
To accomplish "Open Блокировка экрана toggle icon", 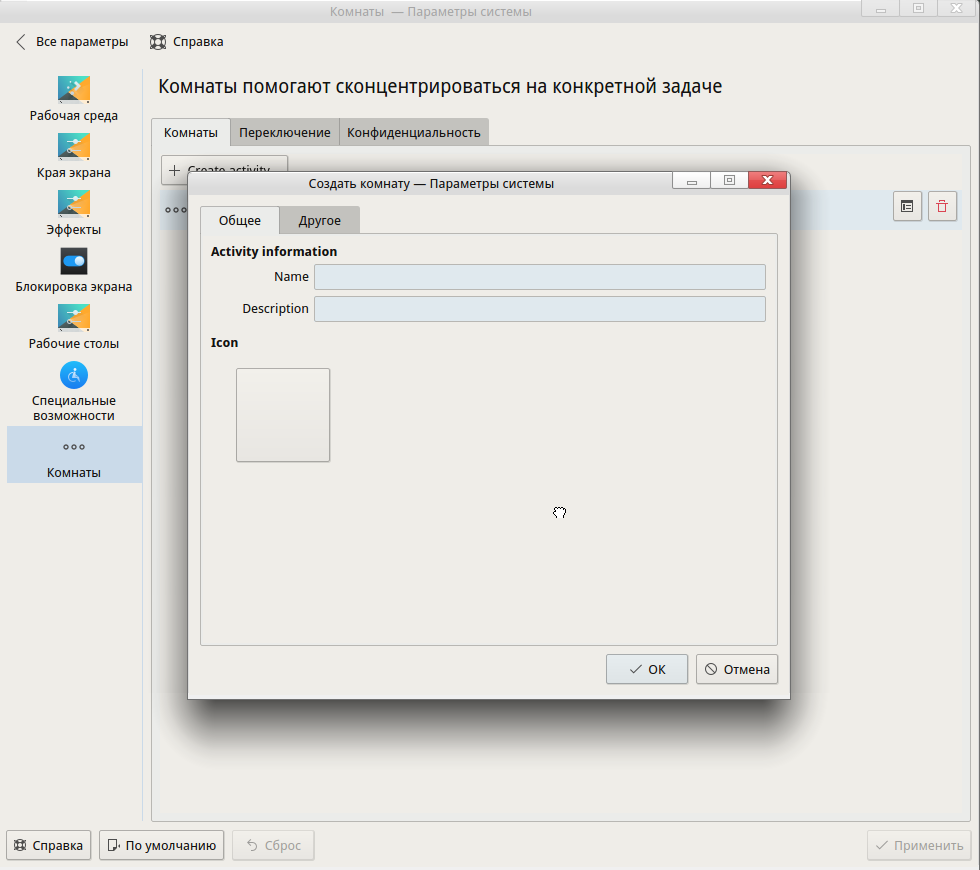I will click(74, 261).
